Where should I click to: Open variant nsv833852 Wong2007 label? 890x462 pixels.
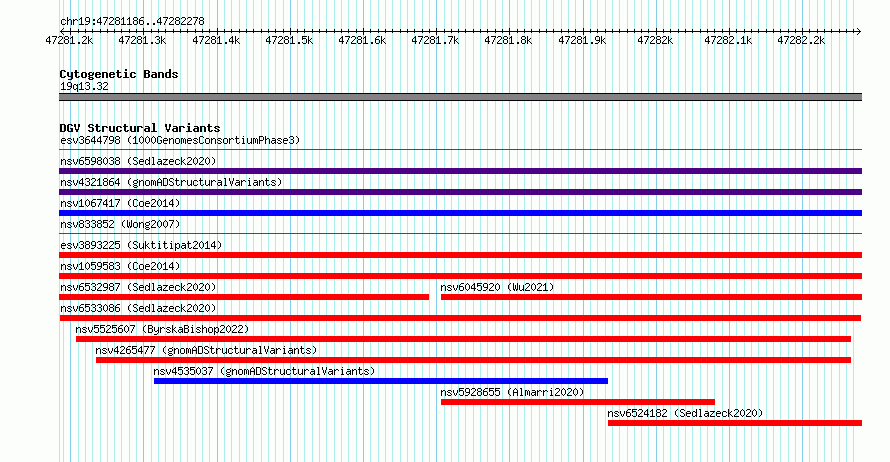[x=120, y=224]
